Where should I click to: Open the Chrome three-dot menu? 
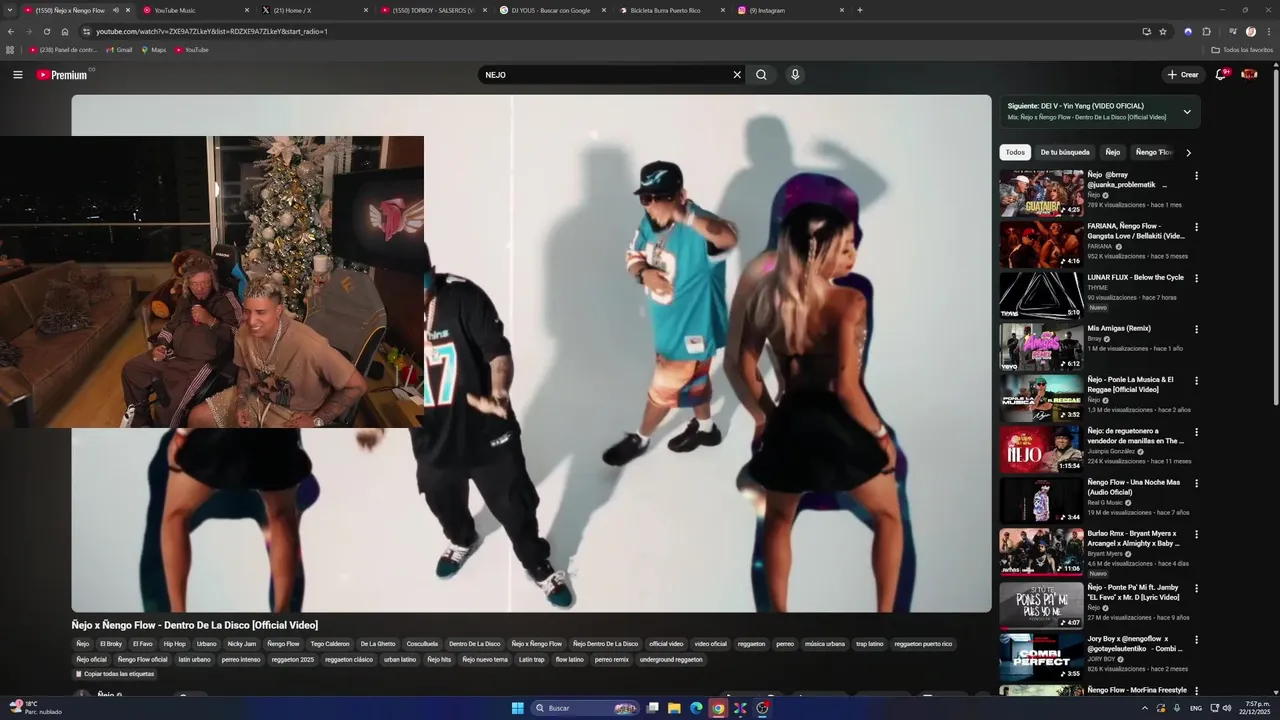(1267, 31)
